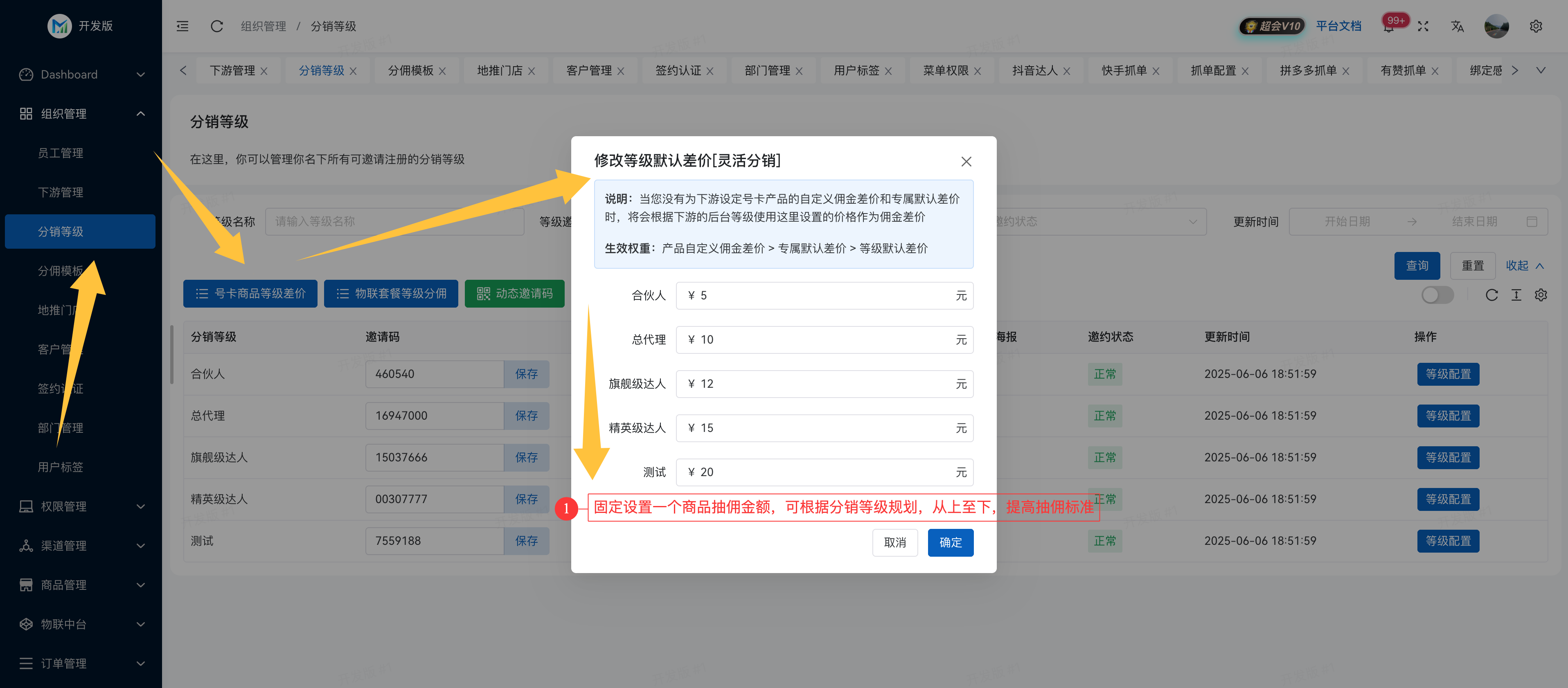This screenshot has width=1568, height=688.
Task: Click the settings gear in top bar
Action: (x=1536, y=26)
